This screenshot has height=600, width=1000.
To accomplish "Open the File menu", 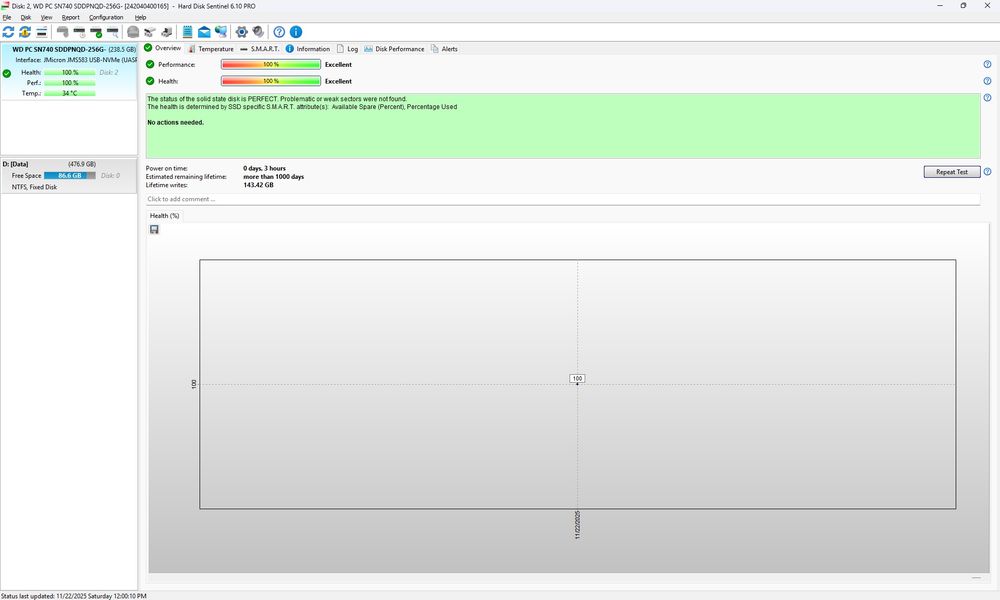I will [7, 17].
